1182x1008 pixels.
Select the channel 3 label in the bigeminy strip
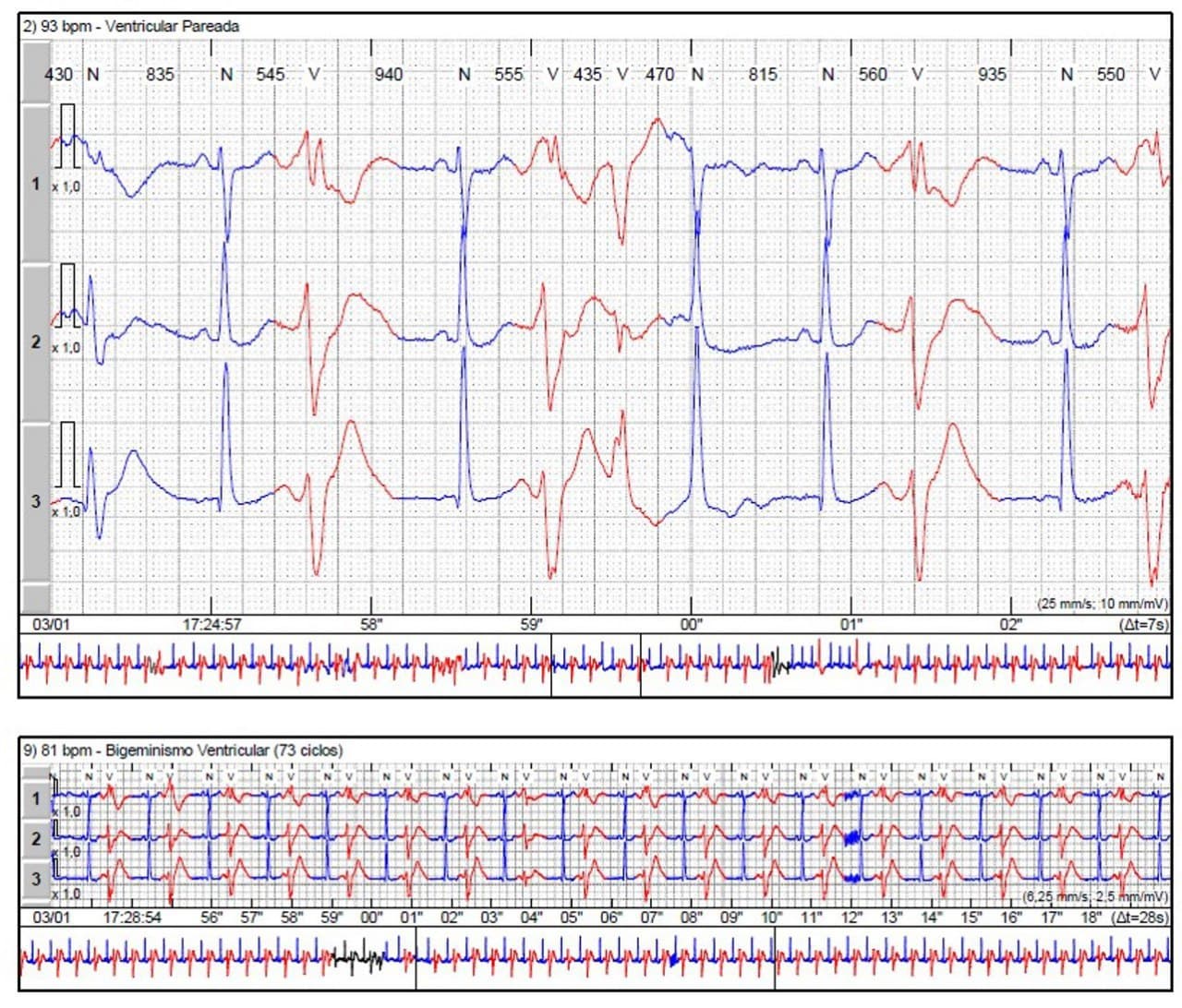tap(36, 879)
